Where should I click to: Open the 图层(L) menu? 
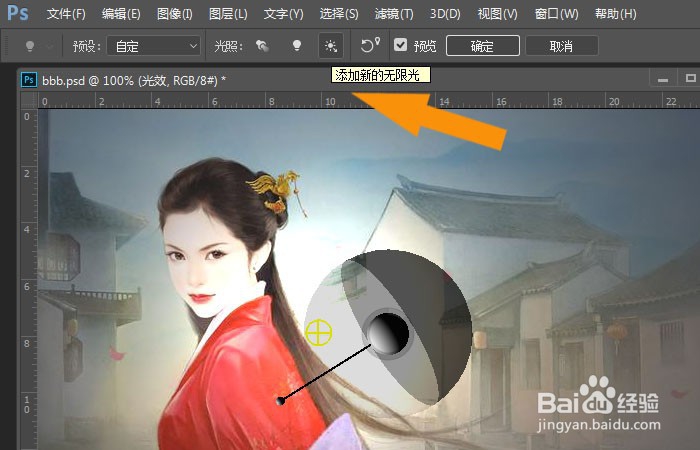pos(228,14)
